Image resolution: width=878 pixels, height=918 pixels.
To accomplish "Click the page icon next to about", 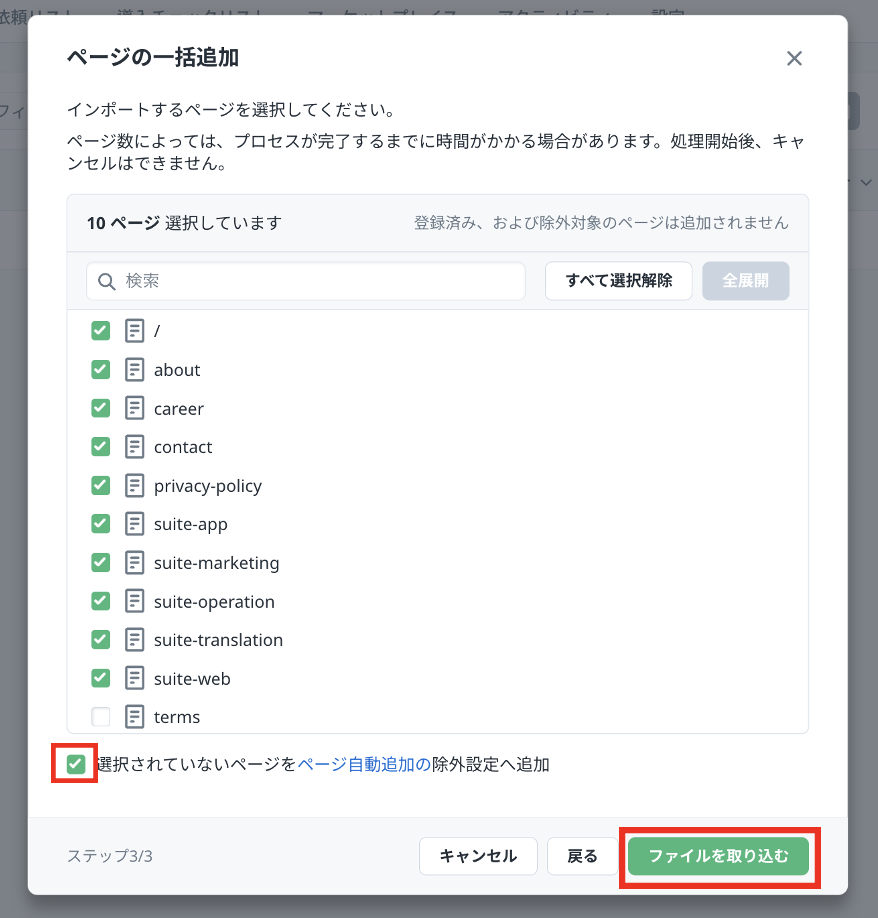I will click(x=134, y=370).
